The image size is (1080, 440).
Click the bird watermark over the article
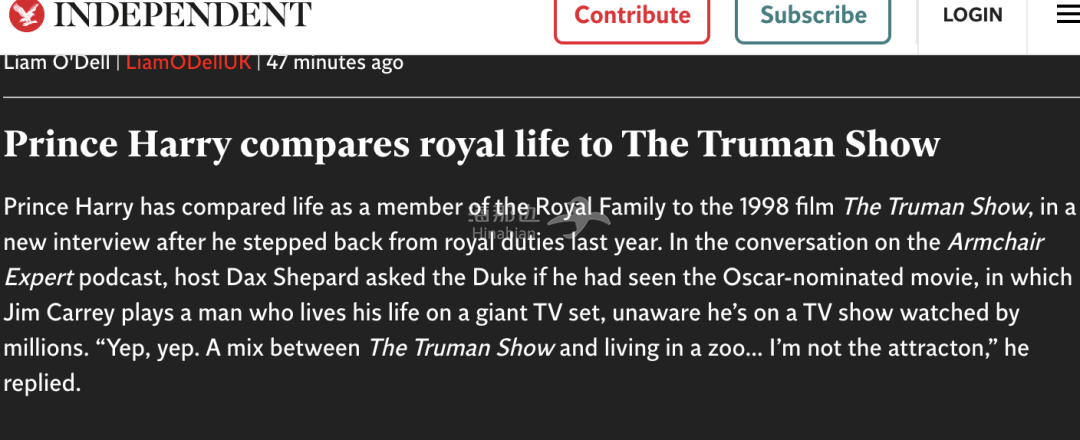579,219
